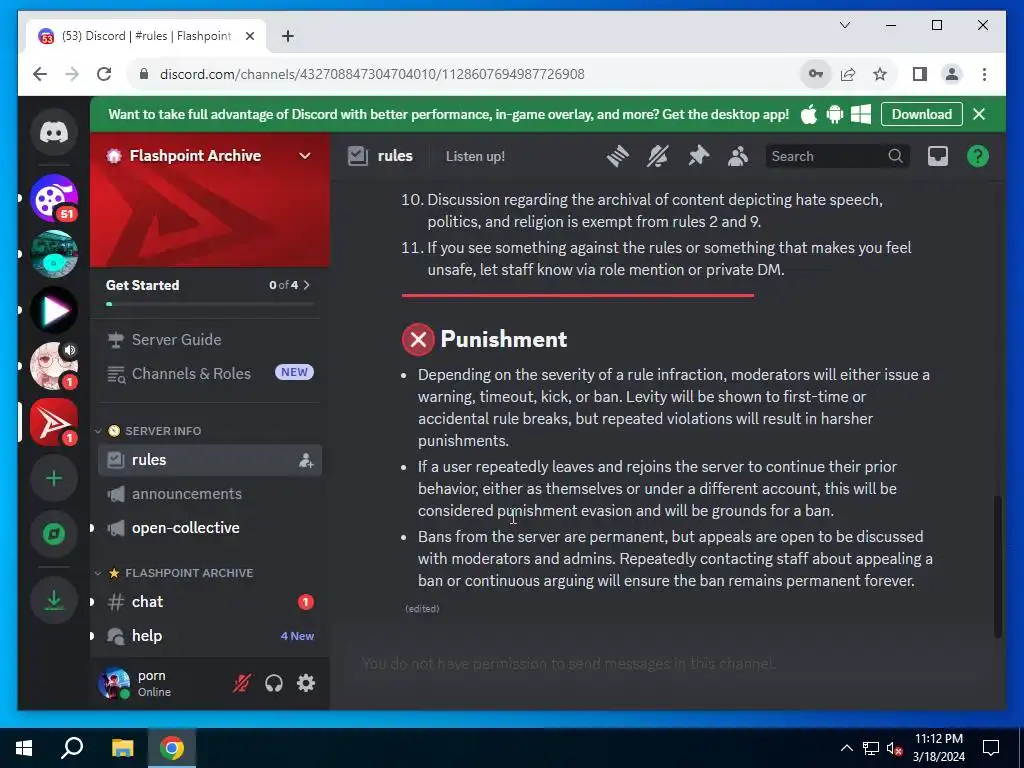Click the Punishment heading
Image resolution: width=1024 pixels, height=768 pixels.
(x=504, y=339)
